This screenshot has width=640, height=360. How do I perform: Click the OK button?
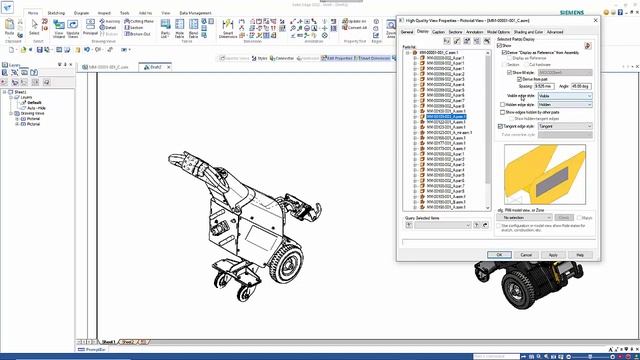click(499, 255)
